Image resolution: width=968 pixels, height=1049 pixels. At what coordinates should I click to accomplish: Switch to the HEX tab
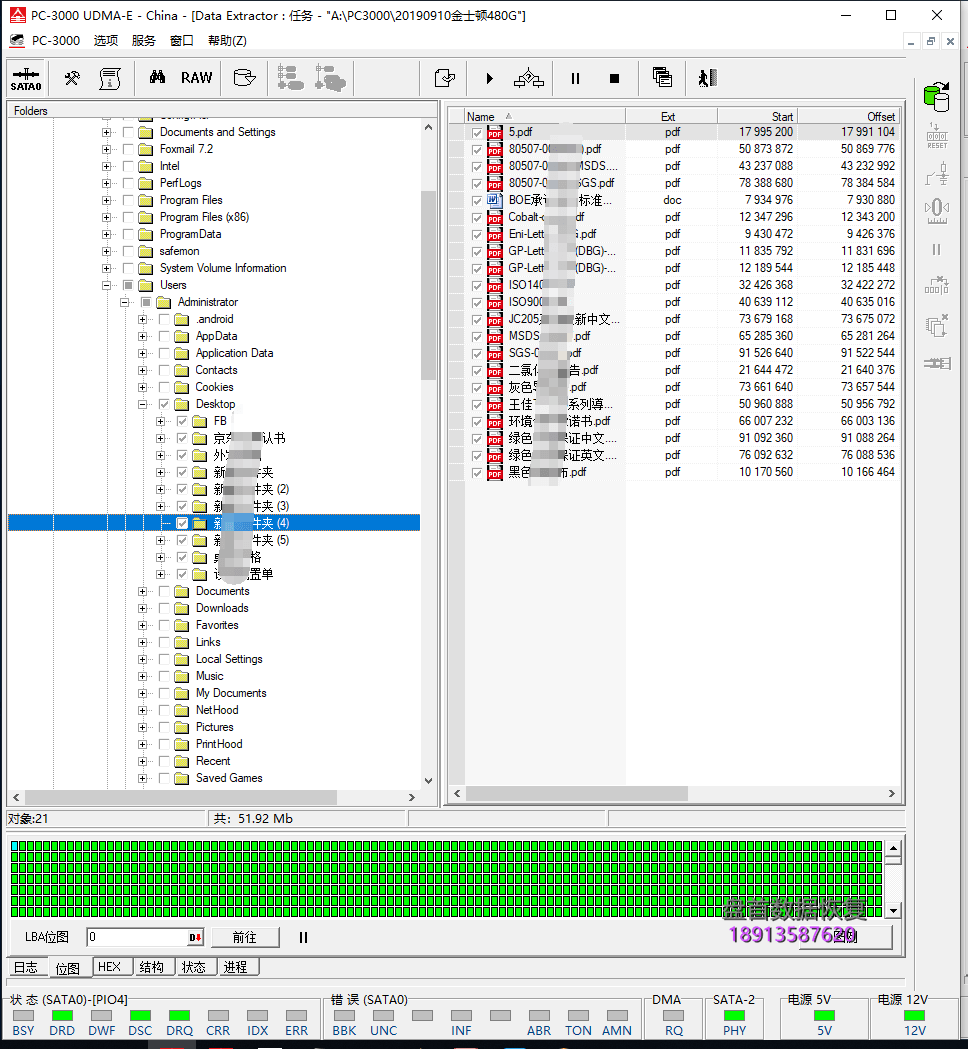(x=110, y=967)
